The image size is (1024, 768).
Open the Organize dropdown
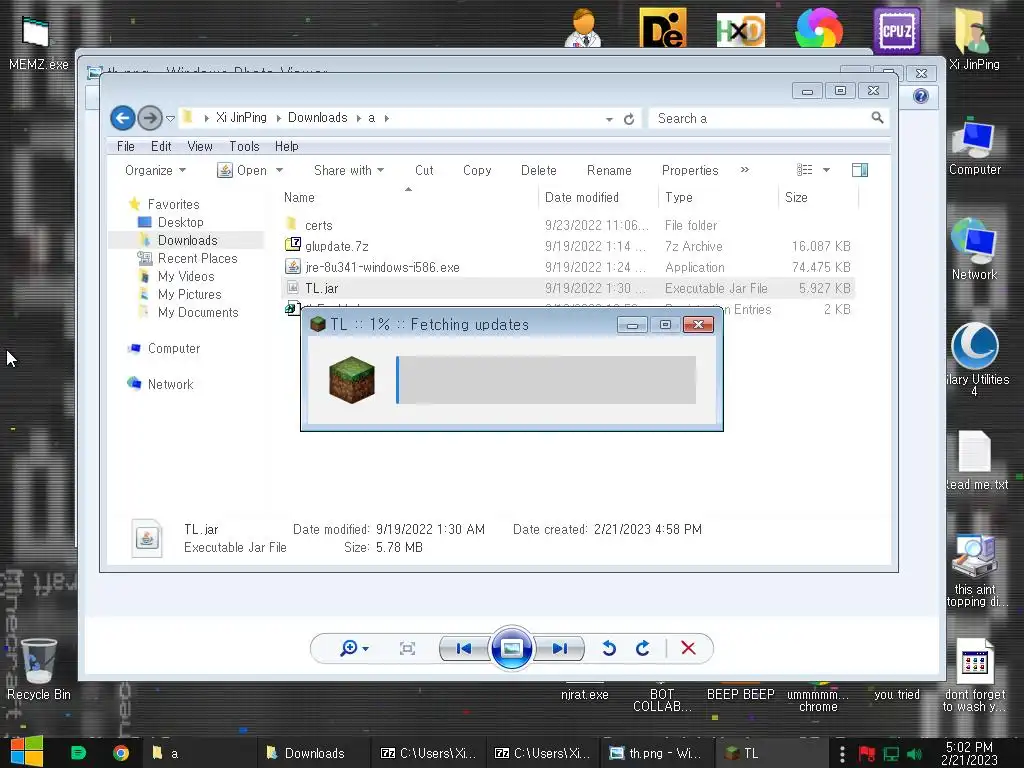click(155, 170)
